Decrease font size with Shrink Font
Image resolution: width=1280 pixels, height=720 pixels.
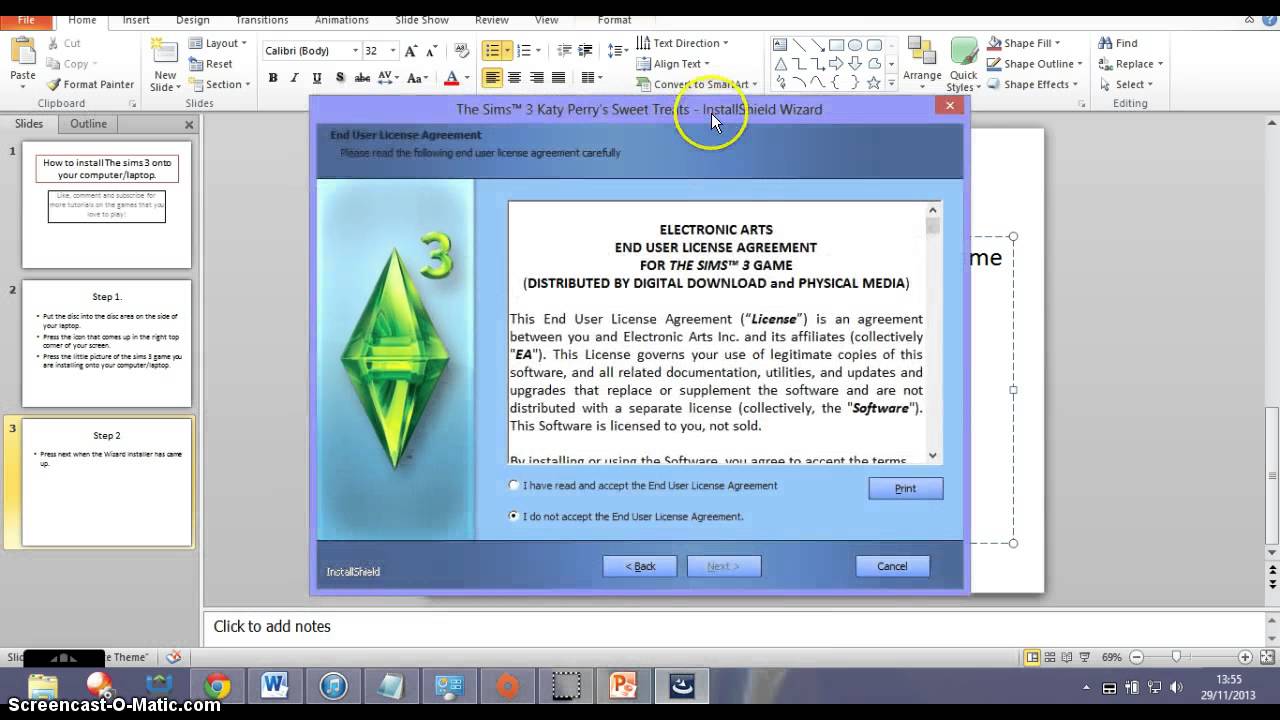[x=433, y=50]
